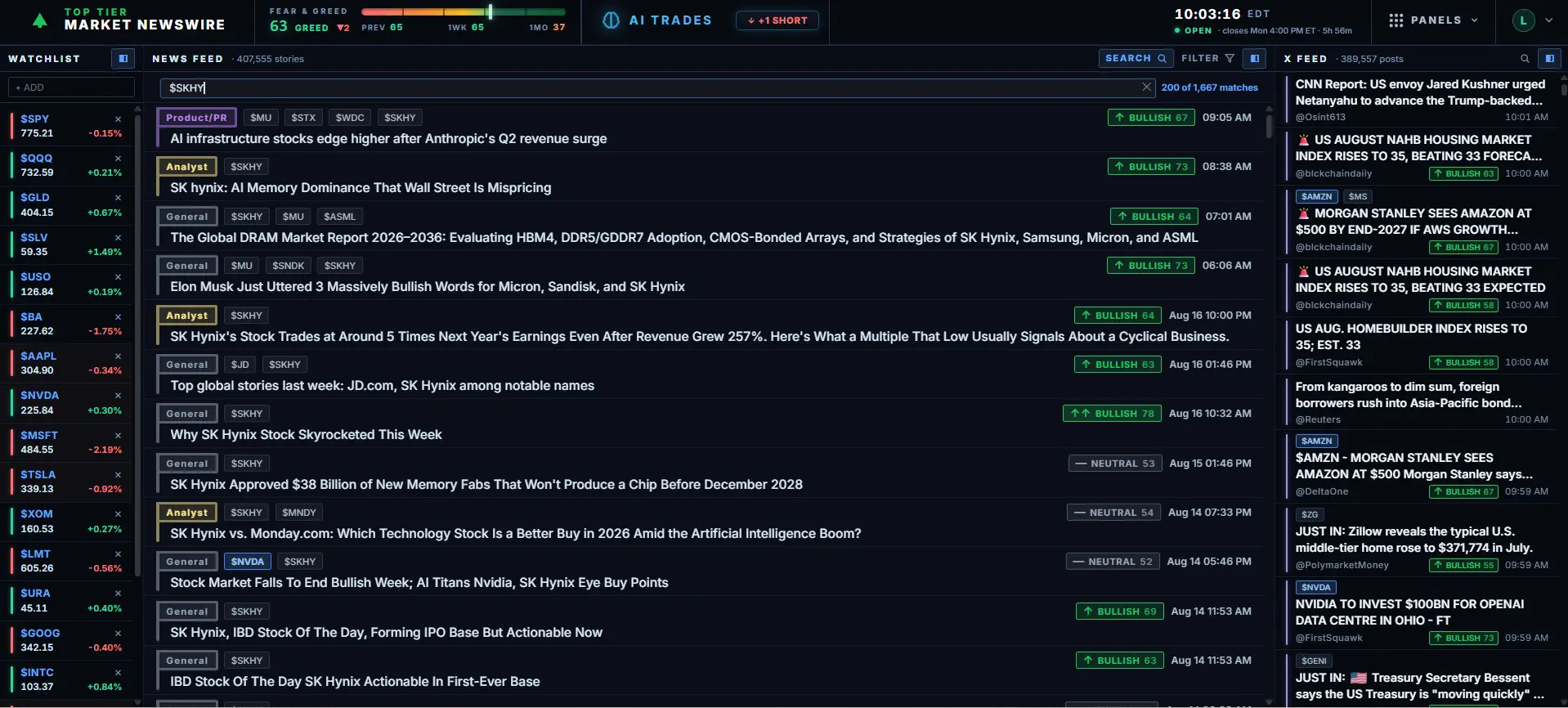Clear the $SKHY search query
Screen dimensions: 1568x708
1146,87
